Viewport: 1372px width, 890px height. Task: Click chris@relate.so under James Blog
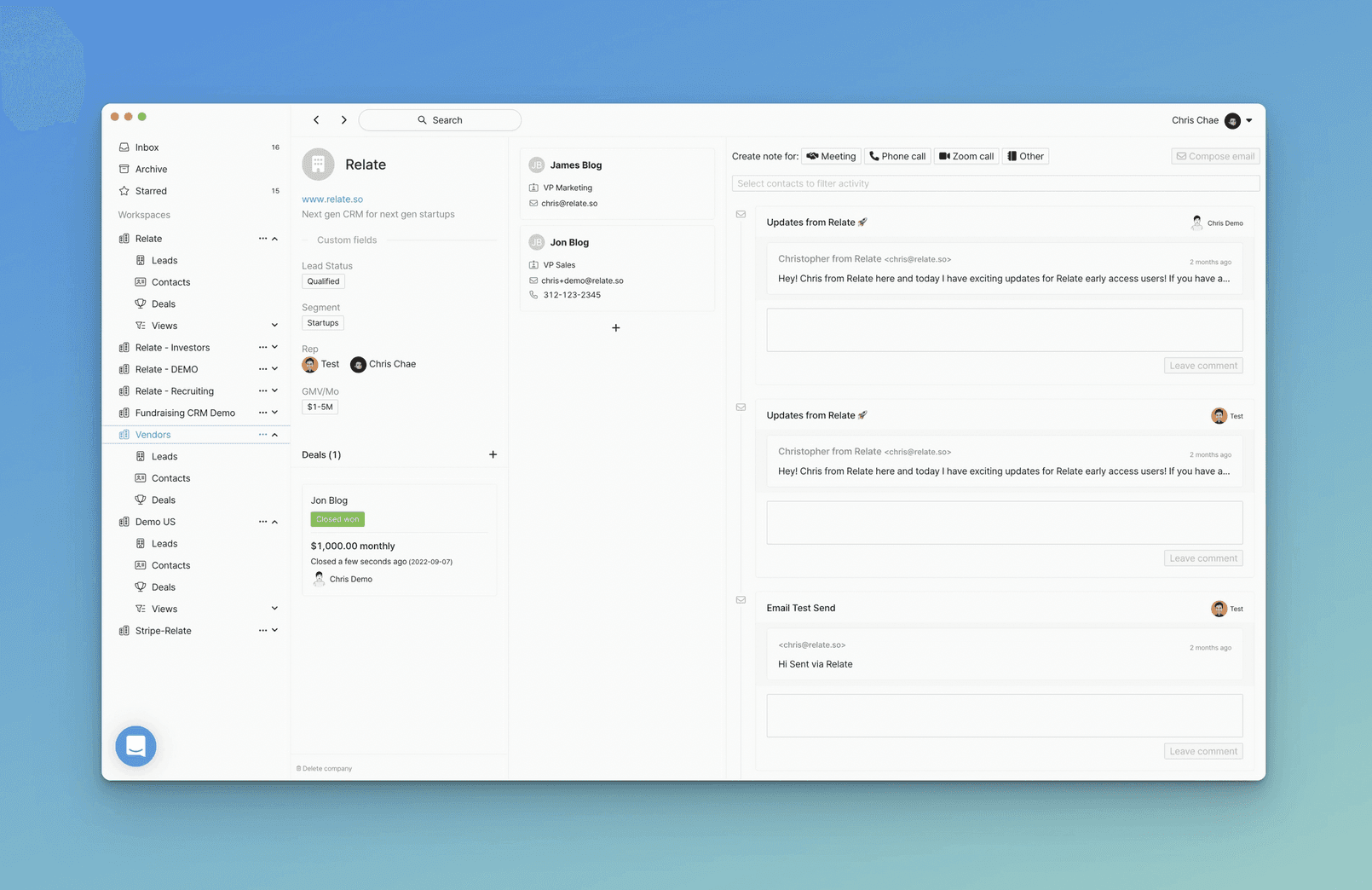click(569, 204)
